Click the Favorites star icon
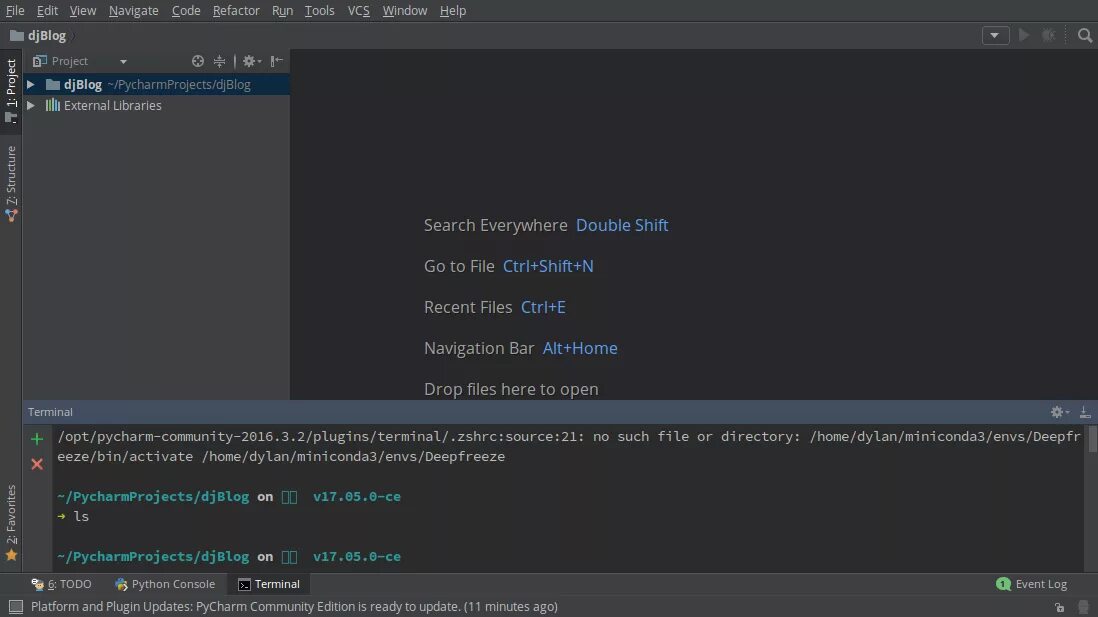This screenshot has height=617, width=1098. (11, 556)
